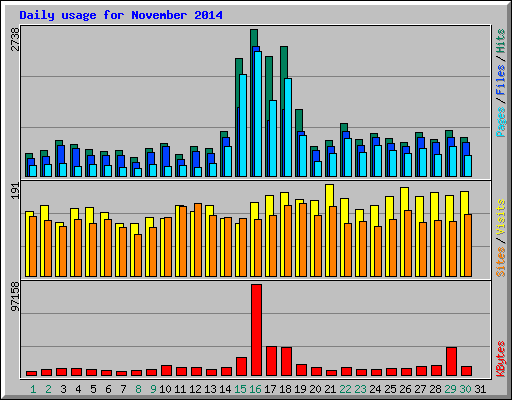Image resolution: width=512 pixels, height=400 pixels.
Task: Select day 9 on the date axis
Action: click(153, 389)
